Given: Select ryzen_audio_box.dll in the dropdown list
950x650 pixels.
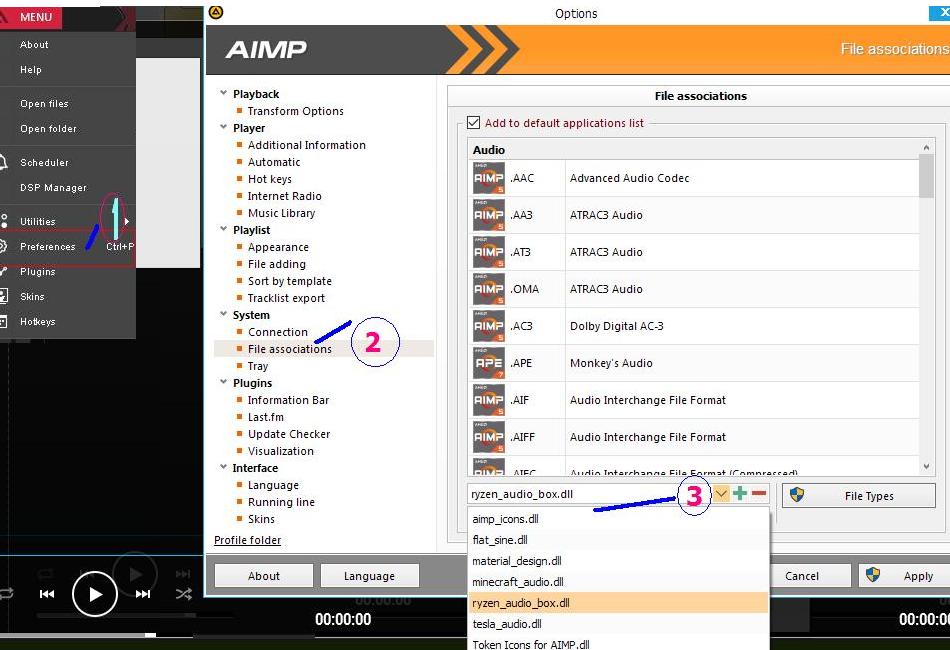Looking at the screenshot, I should click(x=619, y=603).
